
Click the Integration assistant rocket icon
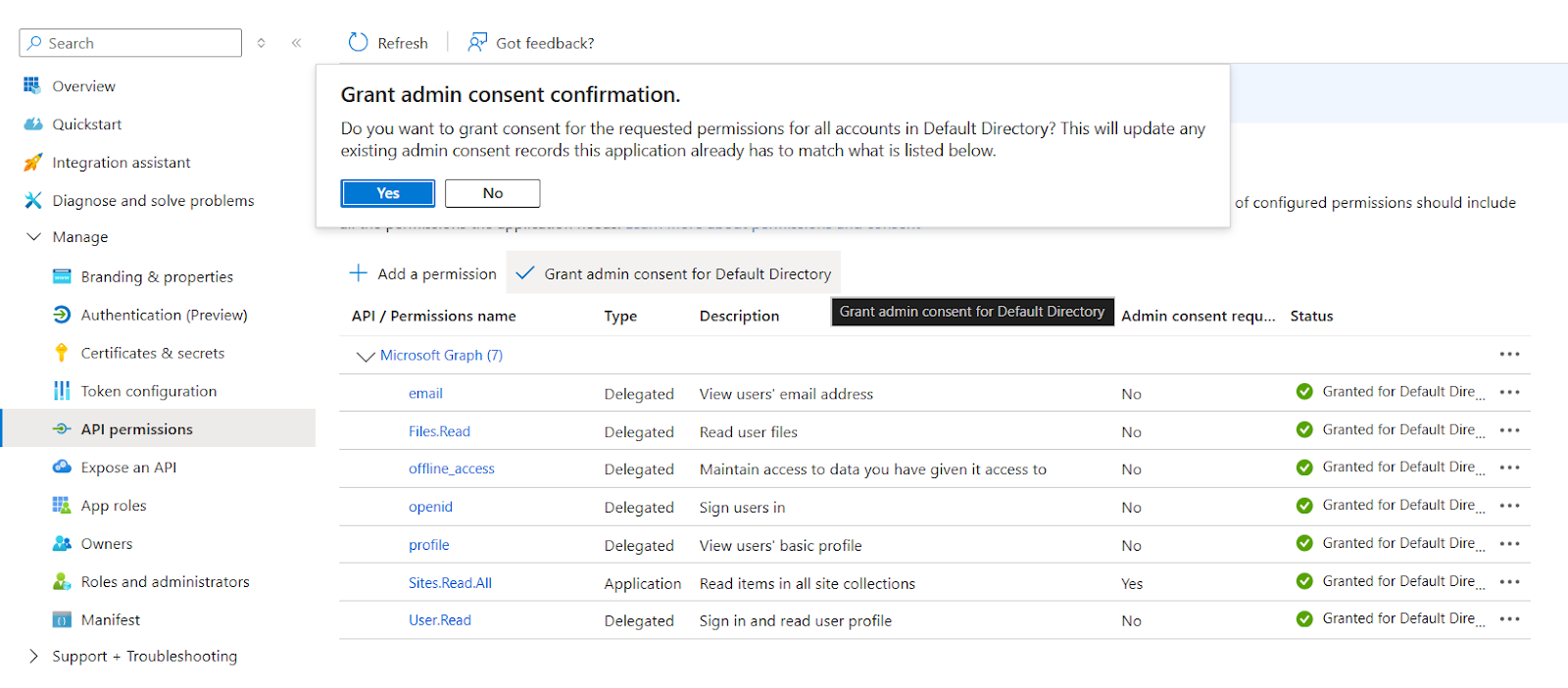tap(33, 163)
